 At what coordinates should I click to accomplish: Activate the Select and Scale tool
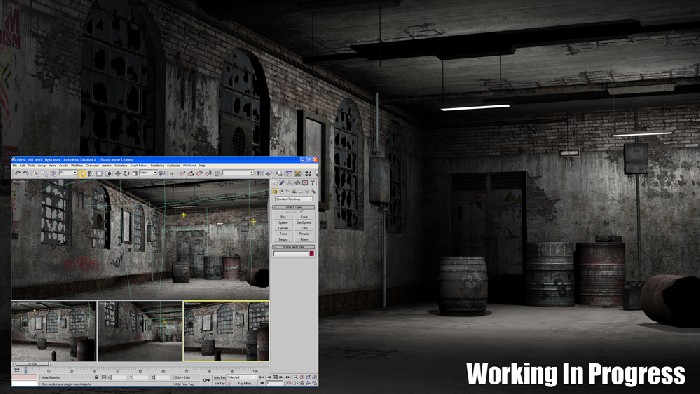pos(135,173)
